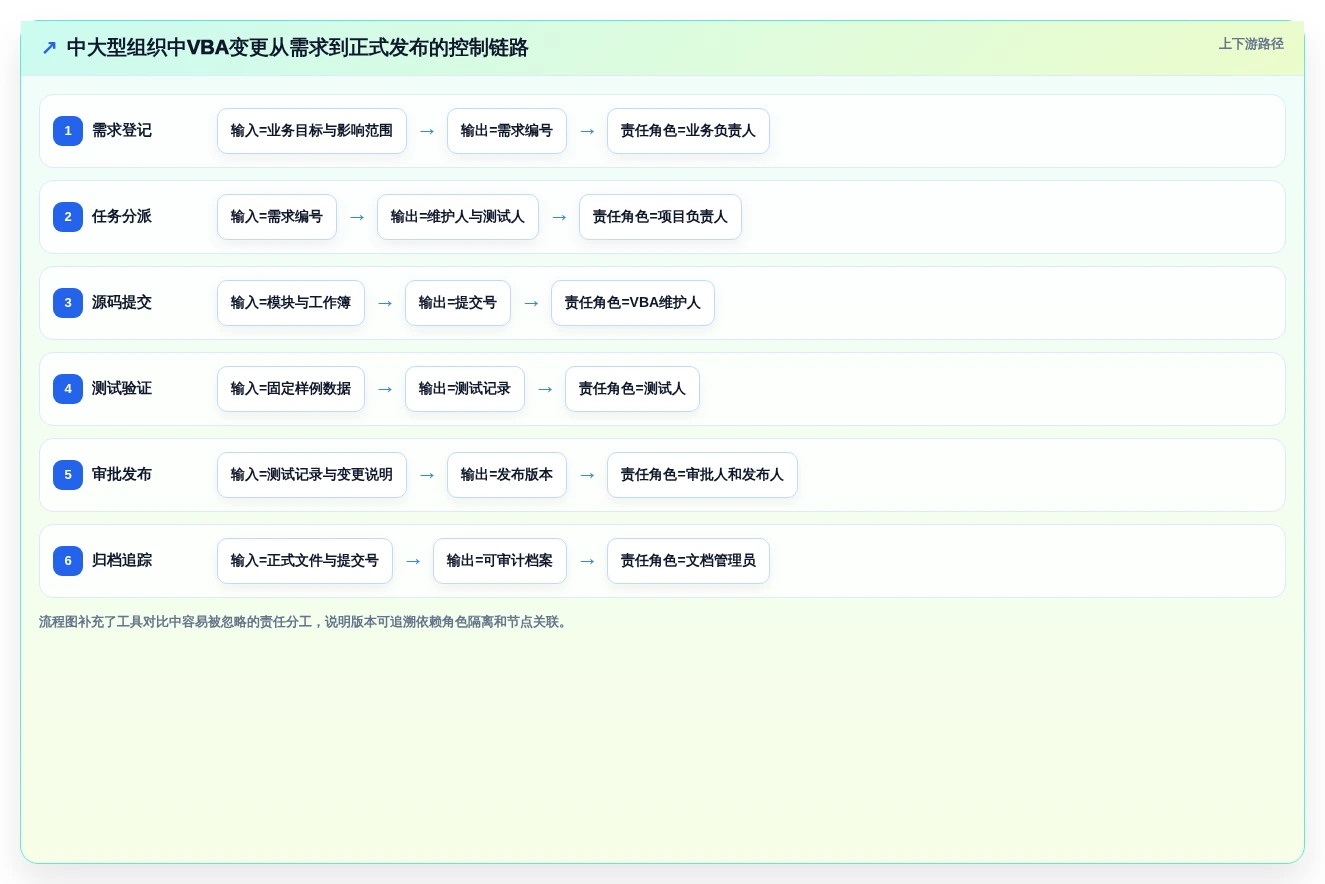Click the 责任角色=项目负责人 box
The height and width of the screenshot is (884, 1325).
pyautogui.click(x=660, y=217)
